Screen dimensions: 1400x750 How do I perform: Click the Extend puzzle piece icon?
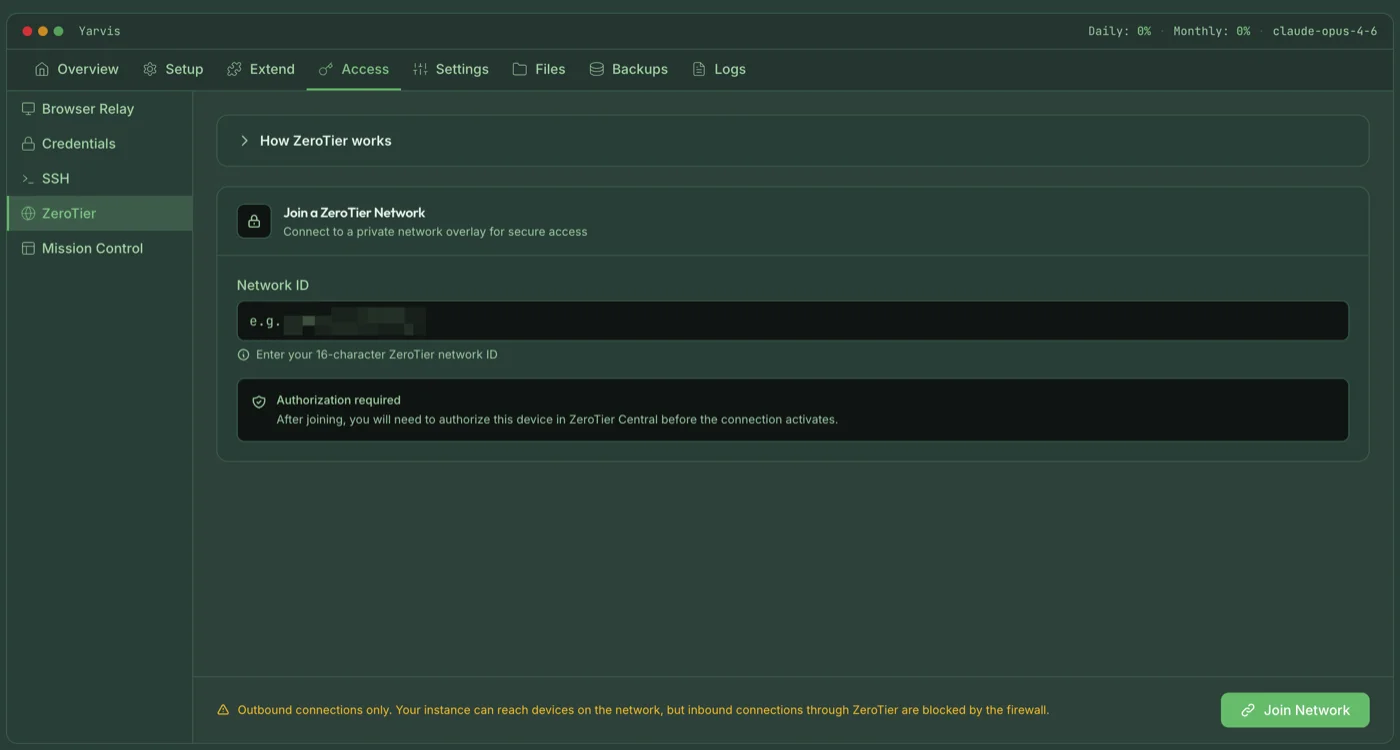(x=234, y=69)
